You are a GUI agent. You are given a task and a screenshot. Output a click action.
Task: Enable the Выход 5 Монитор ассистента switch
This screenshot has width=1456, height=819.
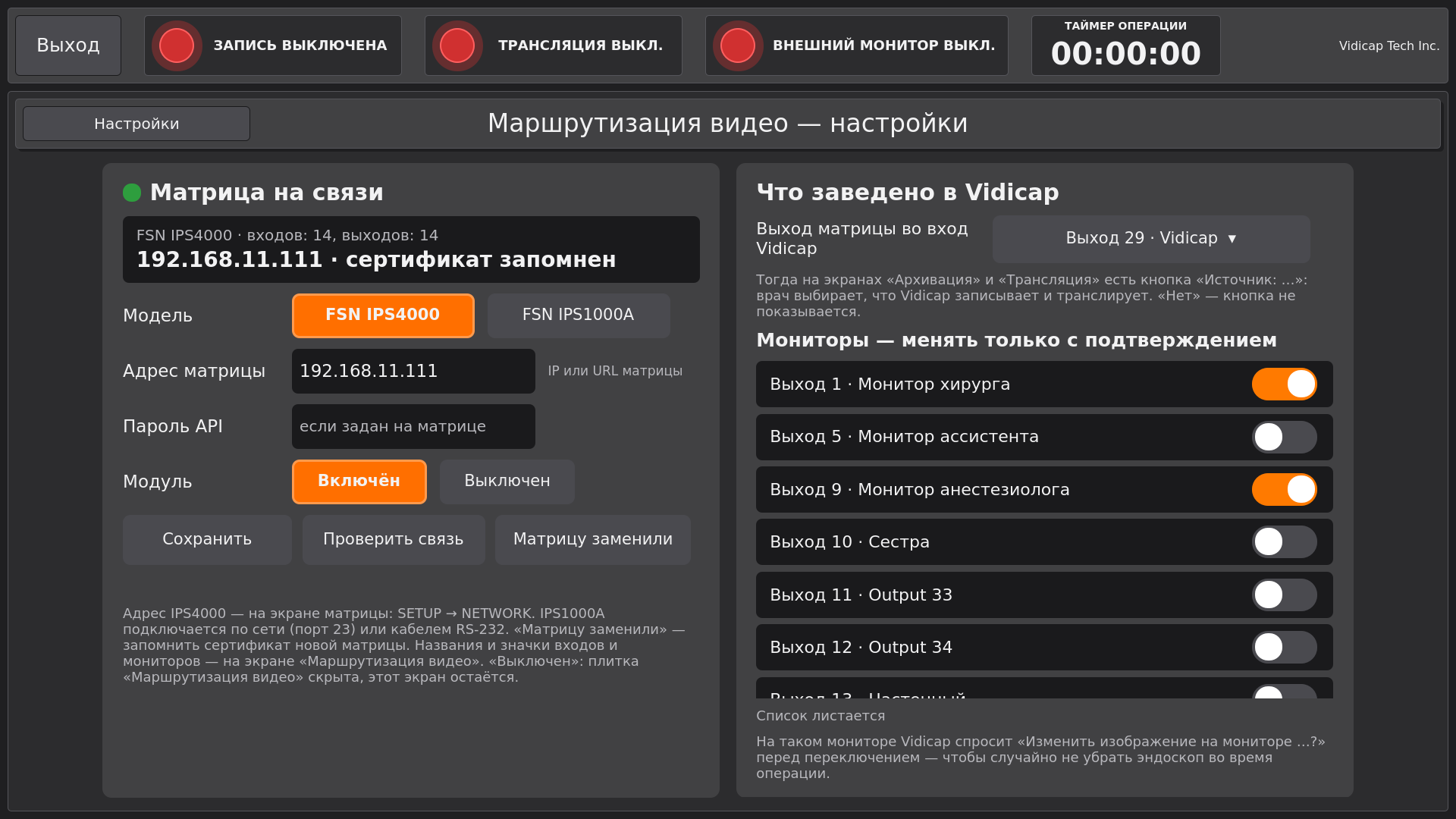pyautogui.click(x=1284, y=437)
